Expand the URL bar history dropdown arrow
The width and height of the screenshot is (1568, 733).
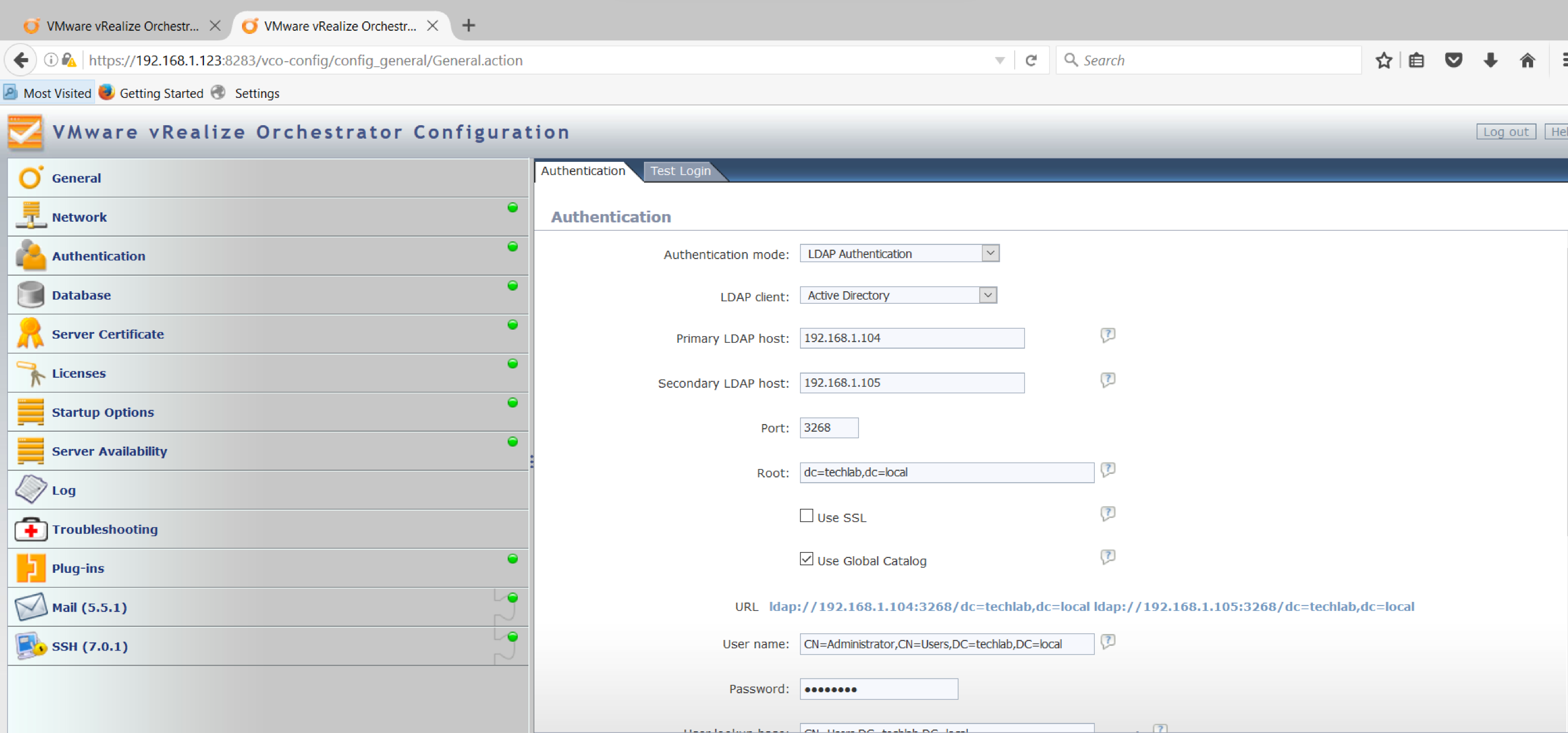999,60
